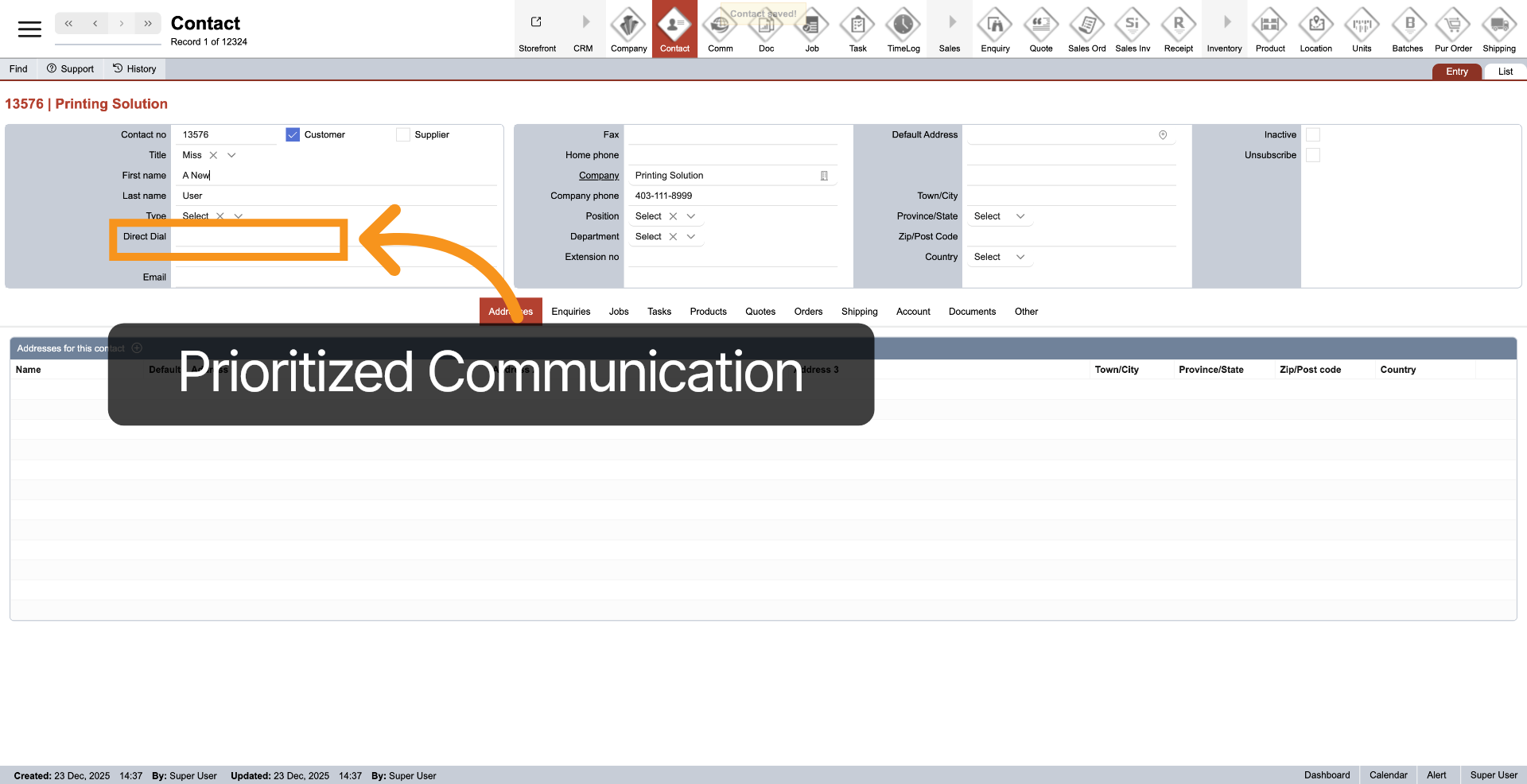The image size is (1527, 784).
Task: Enable the Supplier checkbox
Action: pos(403,135)
